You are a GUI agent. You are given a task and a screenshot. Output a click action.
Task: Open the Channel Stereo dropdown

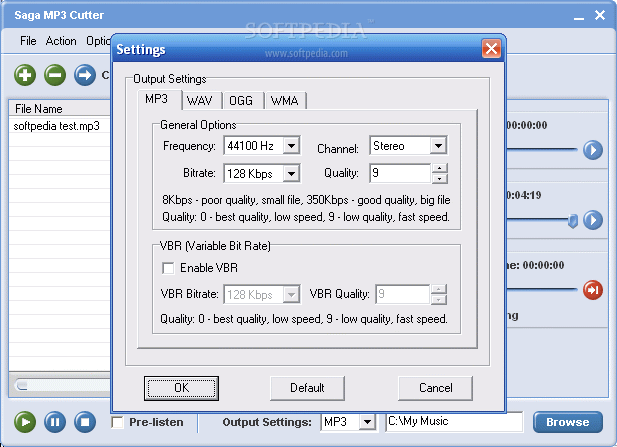coord(438,146)
